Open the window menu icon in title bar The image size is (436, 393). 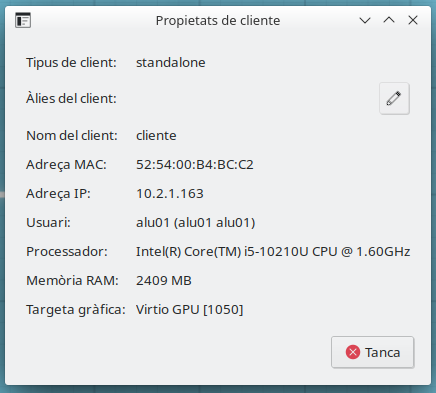pos(23,20)
